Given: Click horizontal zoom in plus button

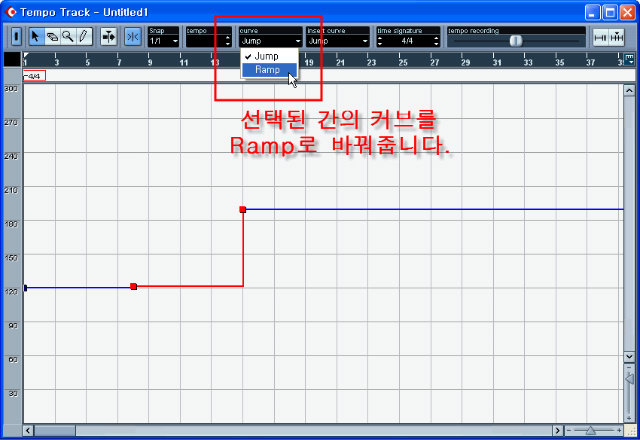Looking at the screenshot, I should [619, 431].
